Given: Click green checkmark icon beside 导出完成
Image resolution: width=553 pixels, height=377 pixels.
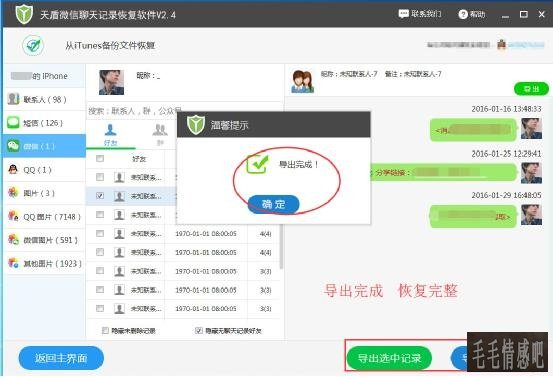Looking at the screenshot, I should [x=257, y=164].
